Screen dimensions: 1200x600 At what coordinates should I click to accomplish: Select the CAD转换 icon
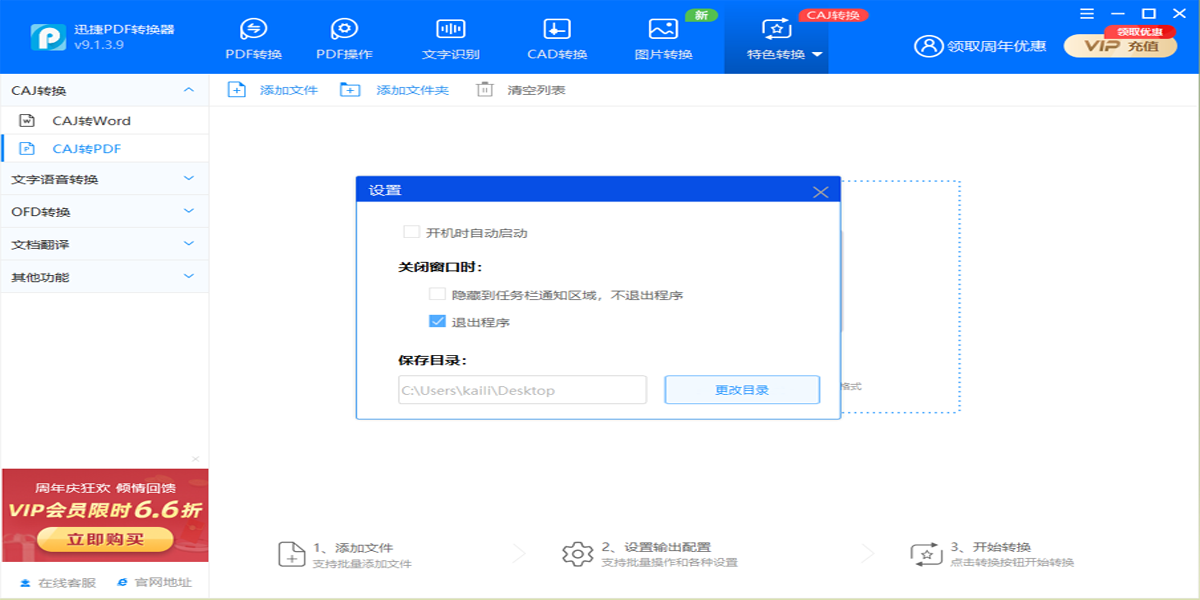pos(555,30)
